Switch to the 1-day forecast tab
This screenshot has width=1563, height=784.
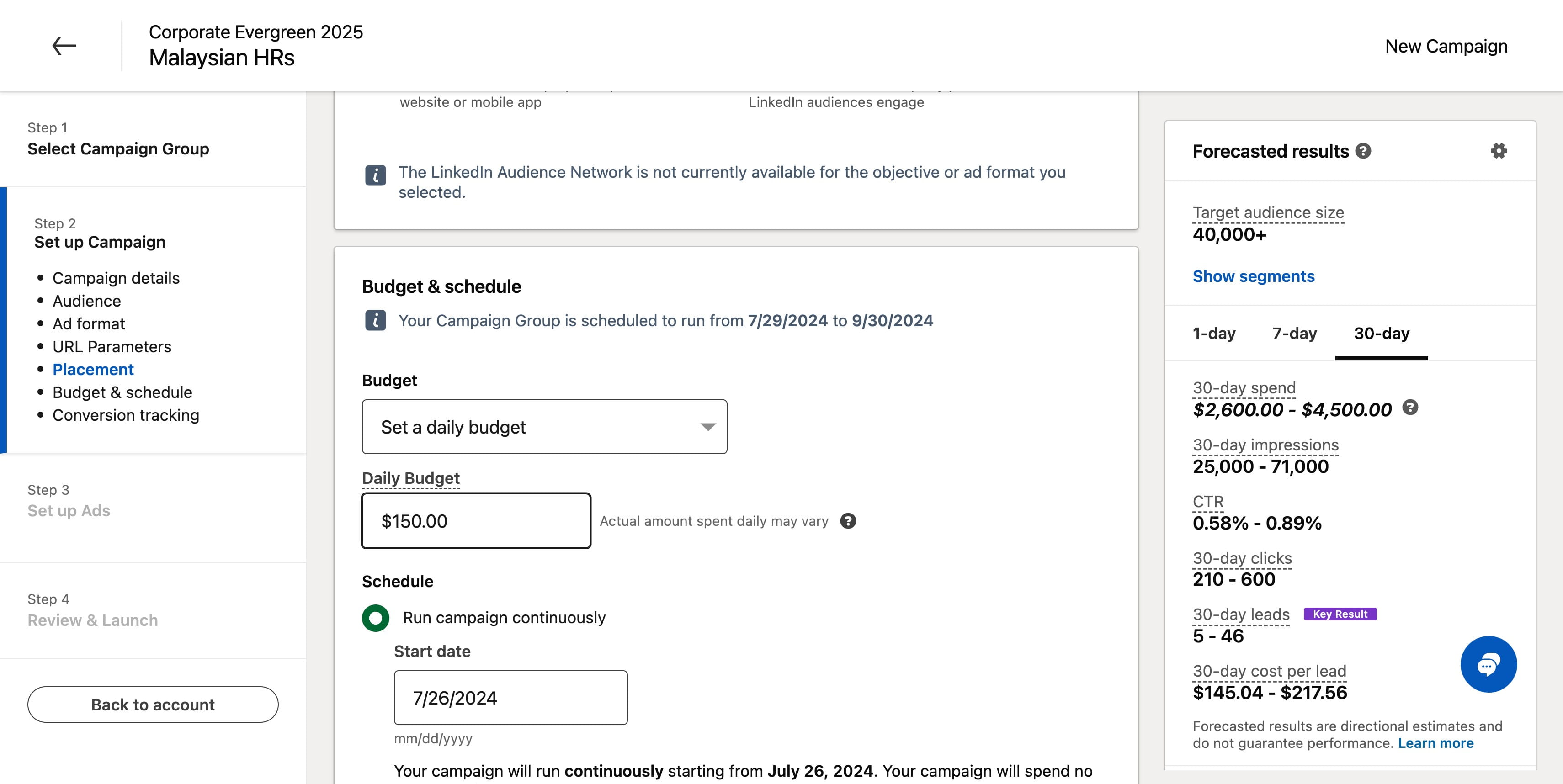(1213, 334)
